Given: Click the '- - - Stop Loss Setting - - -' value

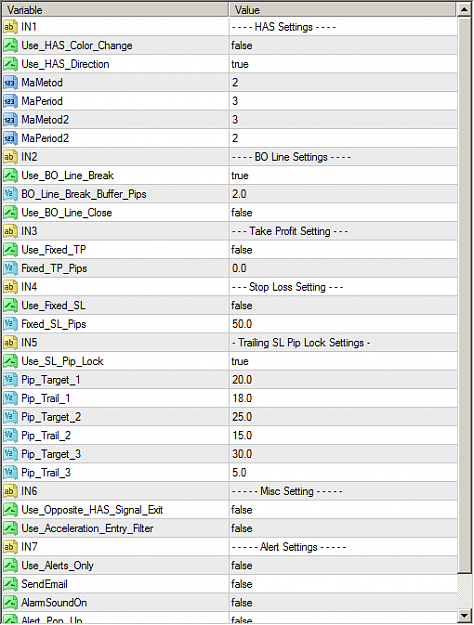Looking at the screenshot, I should click(287, 287).
